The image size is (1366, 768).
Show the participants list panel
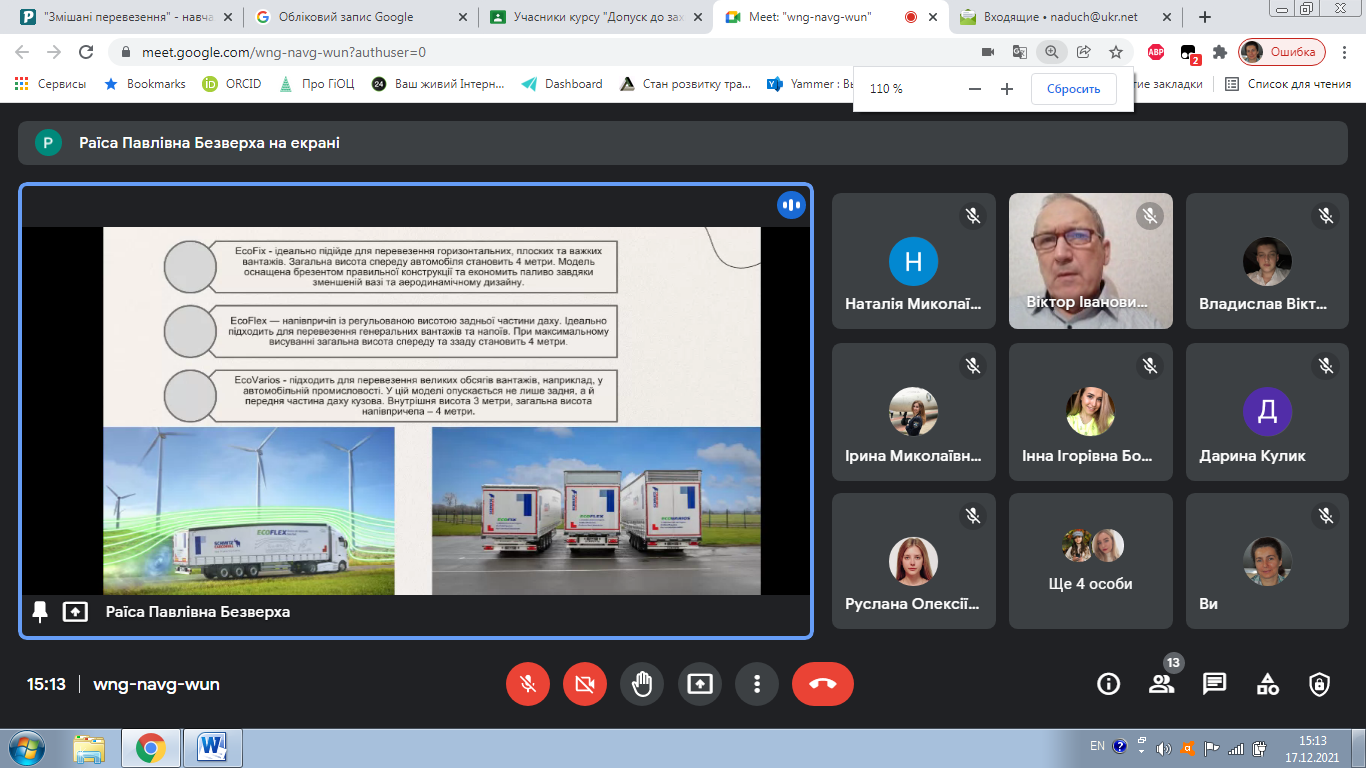pyautogui.click(x=1161, y=684)
